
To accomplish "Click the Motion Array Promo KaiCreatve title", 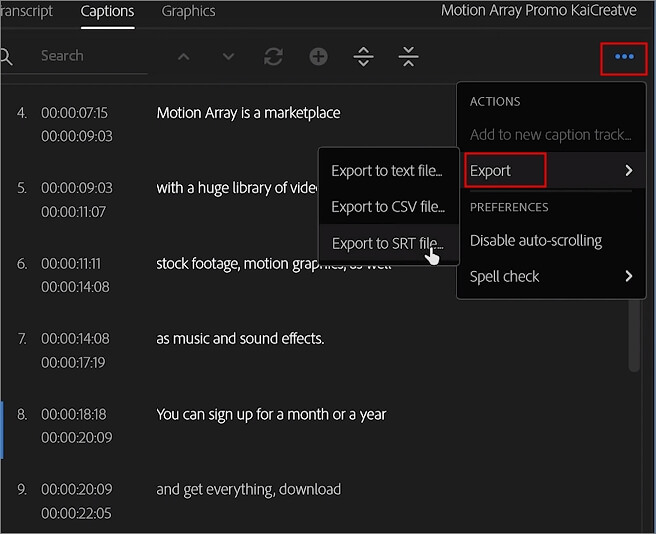I will click(x=538, y=10).
